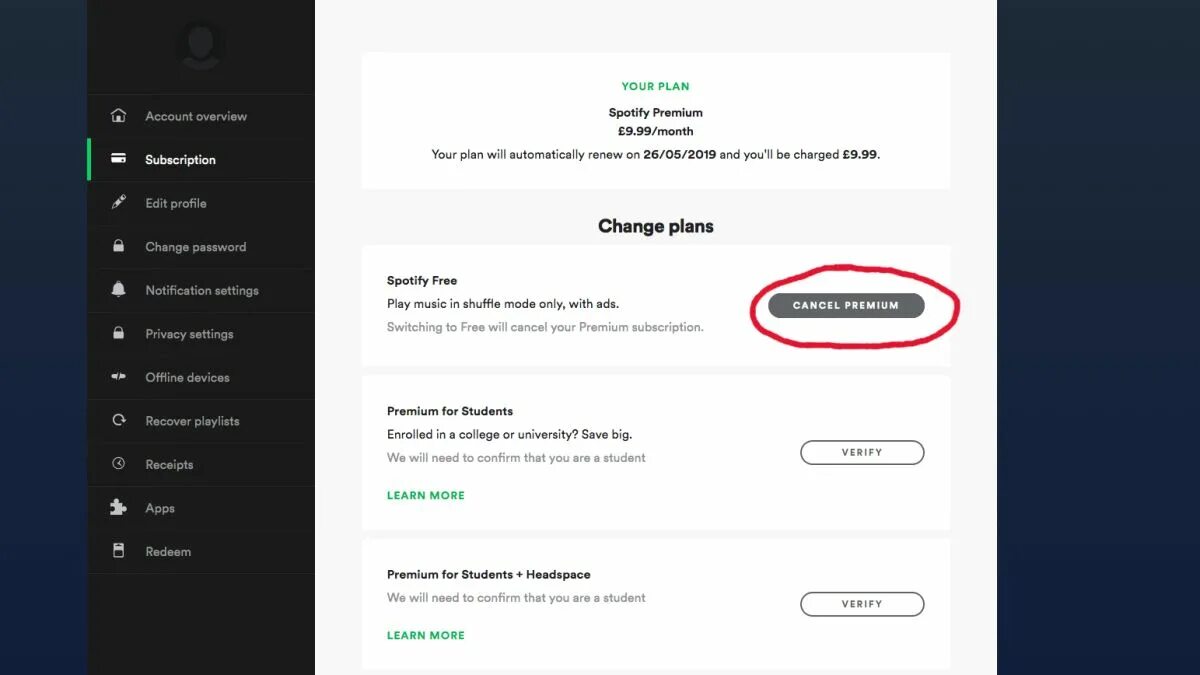This screenshot has width=1200, height=675.
Task: Click the lock icon beside Privacy settings
Action: coord(118,333)
